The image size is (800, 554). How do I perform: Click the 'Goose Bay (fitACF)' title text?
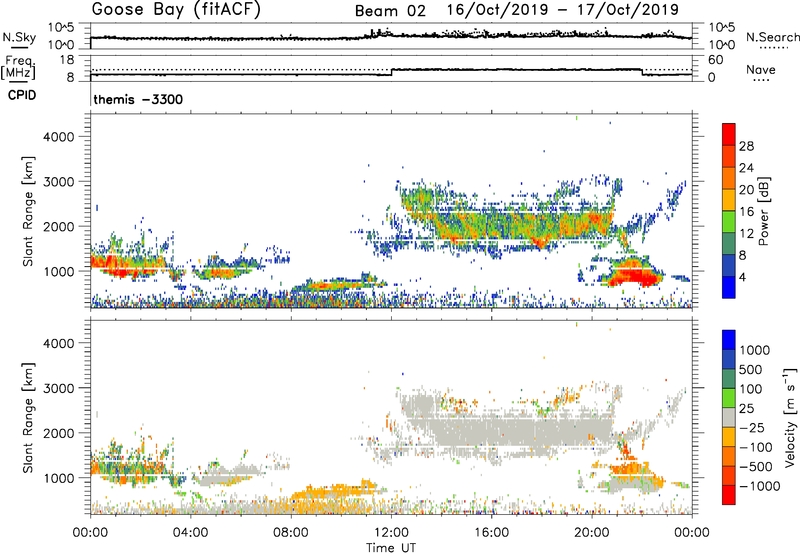(176, 10)
